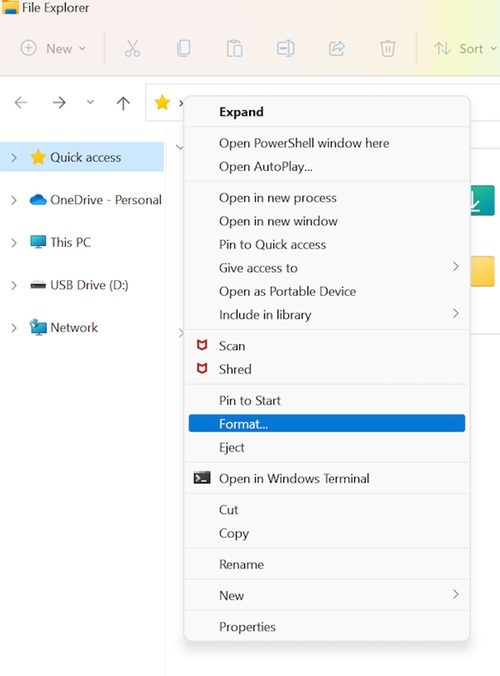Expand the Network tree chevron
The width and height of the screenshot is (500, 676).
tap(14, 328)
